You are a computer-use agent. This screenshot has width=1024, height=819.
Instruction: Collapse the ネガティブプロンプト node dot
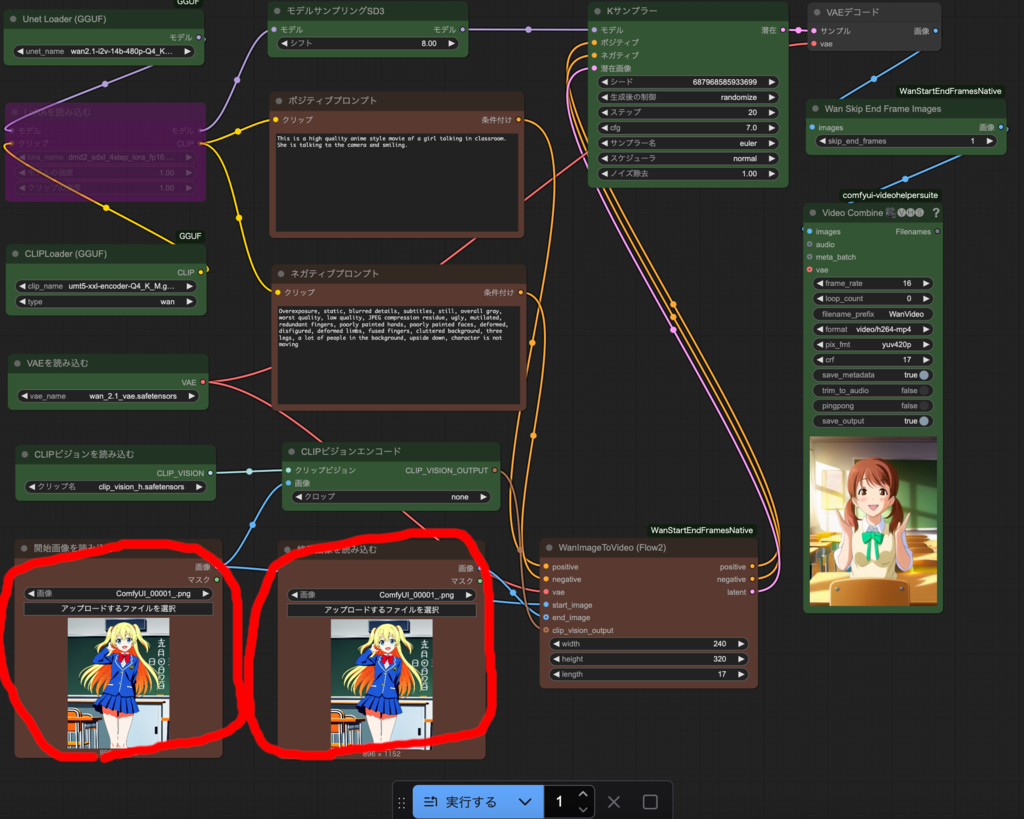tap(281, 274)
